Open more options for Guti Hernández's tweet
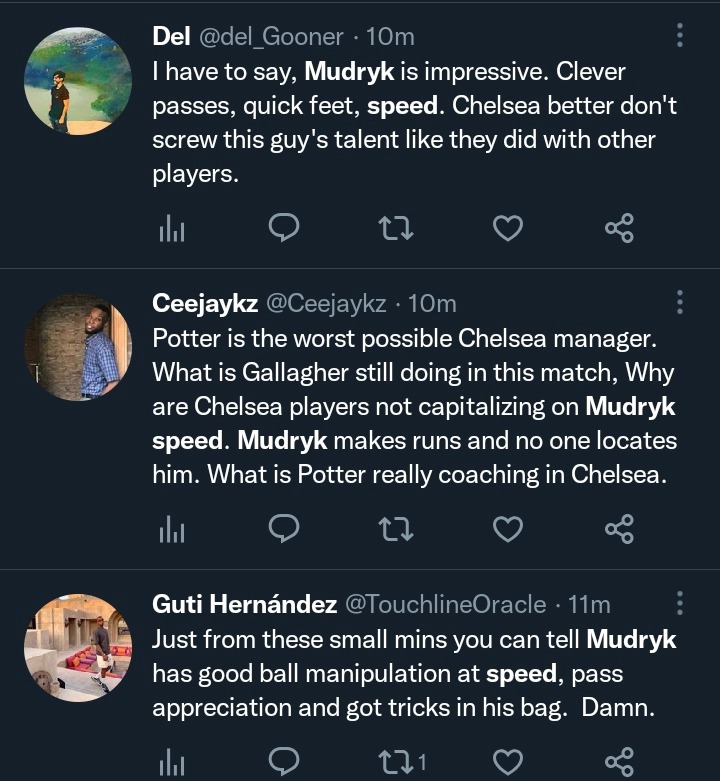 [680, 602]
